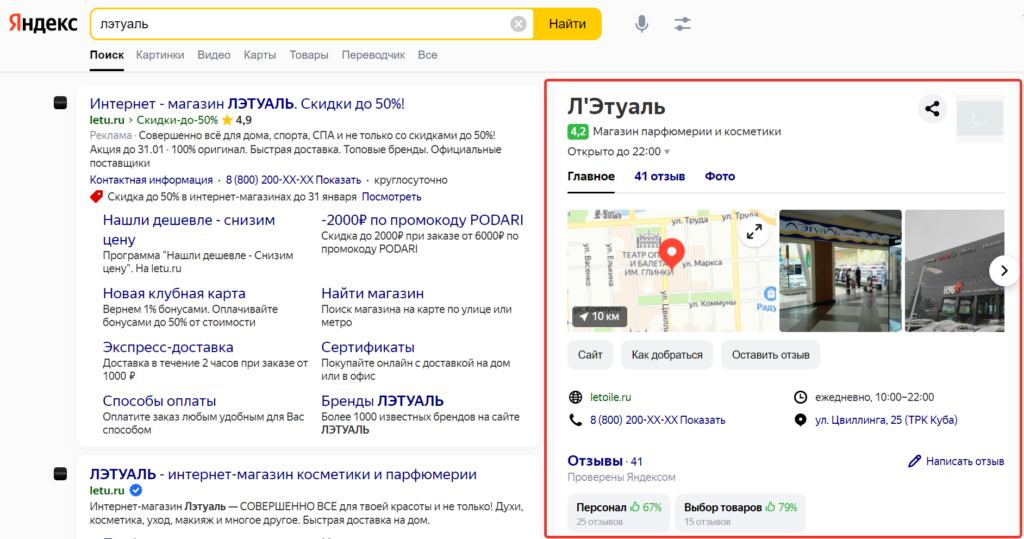Open the Карты tab
Screen dimensions: 1024x539
pos(260,55)
